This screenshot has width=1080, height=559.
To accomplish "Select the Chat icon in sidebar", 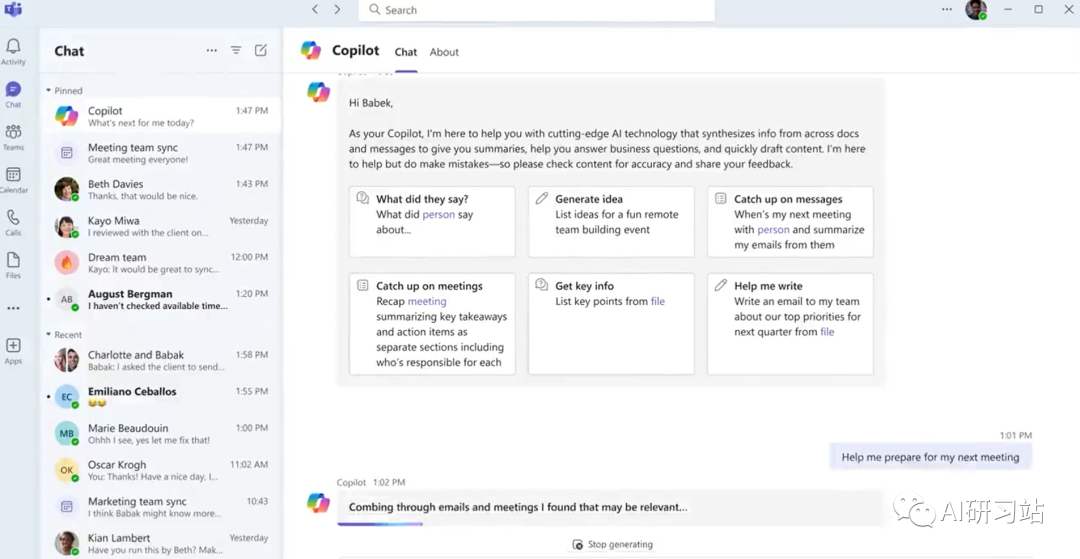I will pyautogui.click(x=13, y=95).
